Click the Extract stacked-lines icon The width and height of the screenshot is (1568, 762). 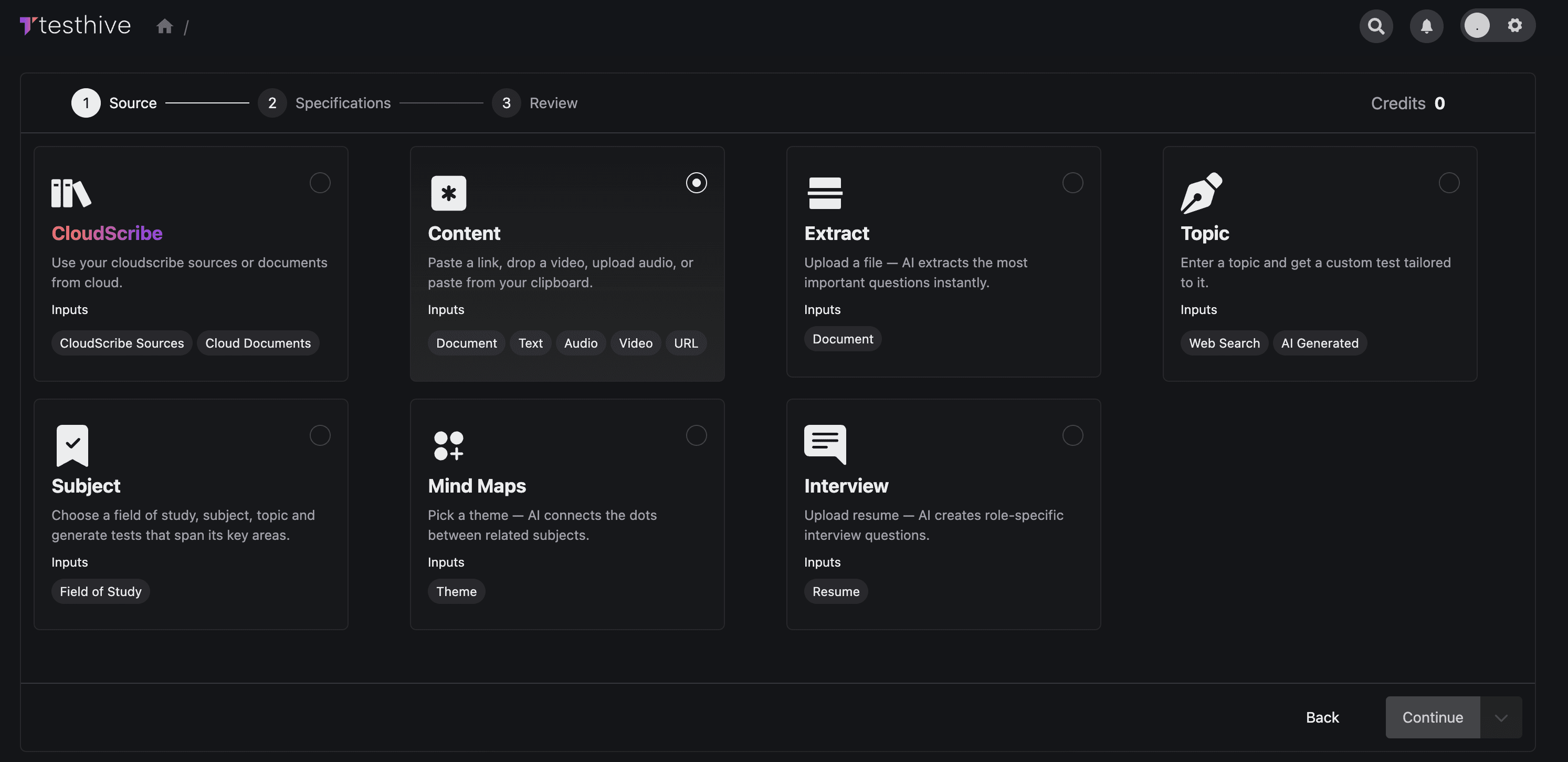[x=824, y=193]
